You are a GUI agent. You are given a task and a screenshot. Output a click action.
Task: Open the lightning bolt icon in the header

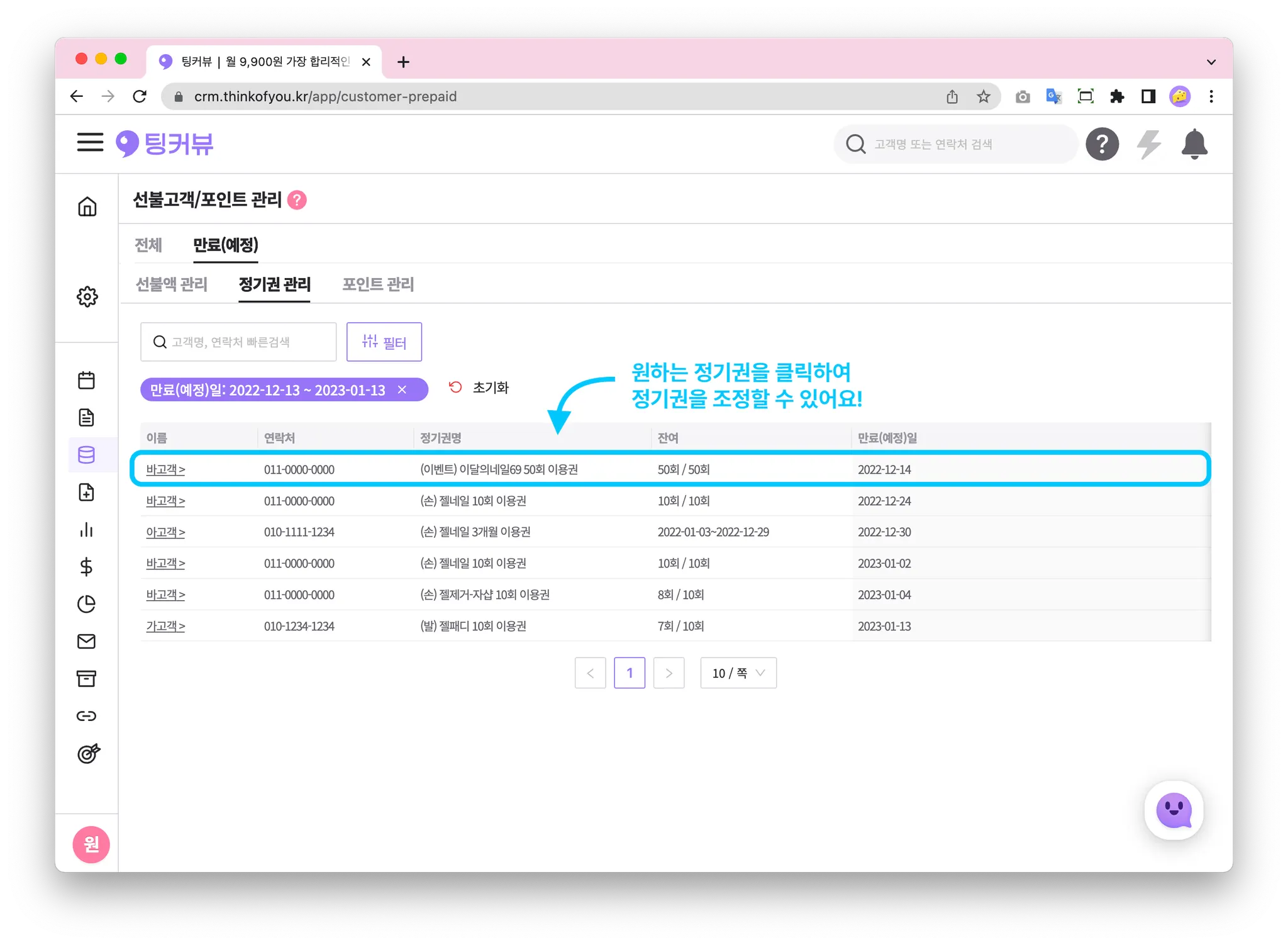(1148, 144)
